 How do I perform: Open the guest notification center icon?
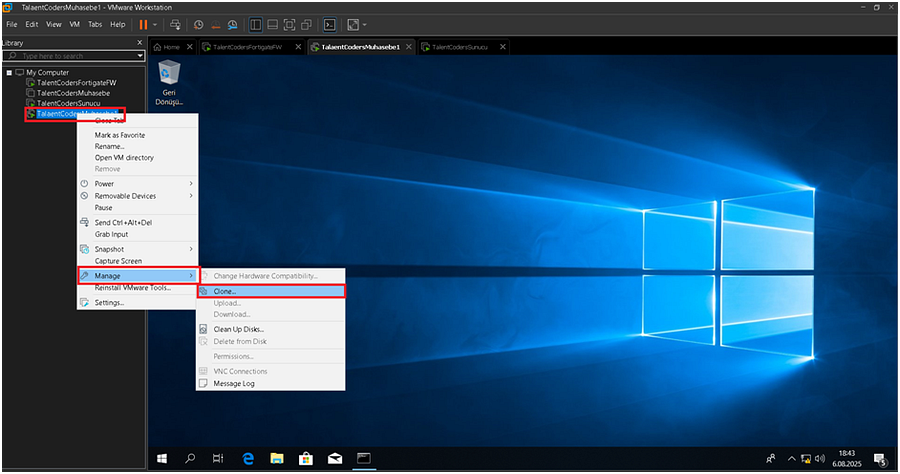[880, 459]
